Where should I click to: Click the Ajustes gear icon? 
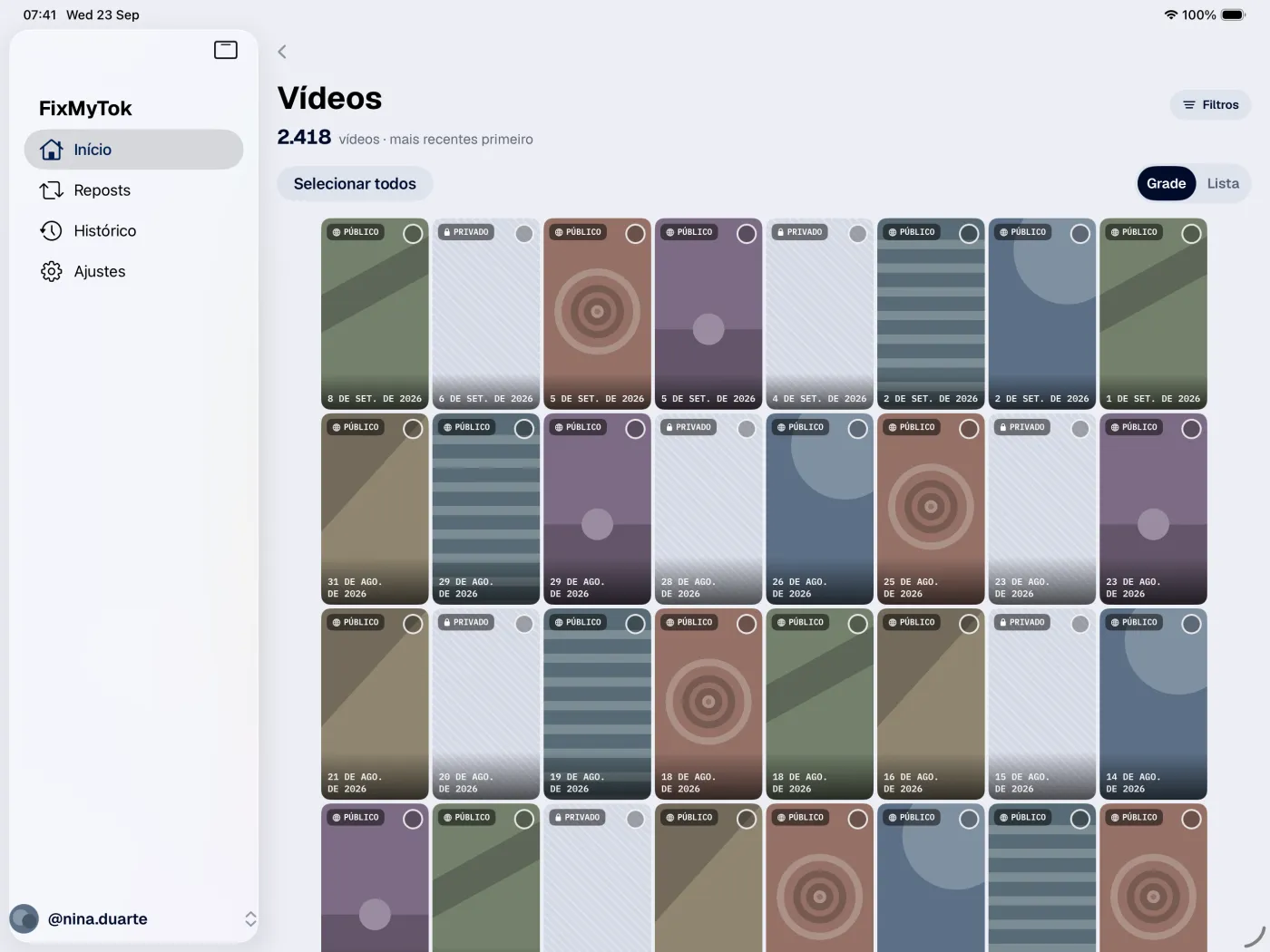[52, 272]
